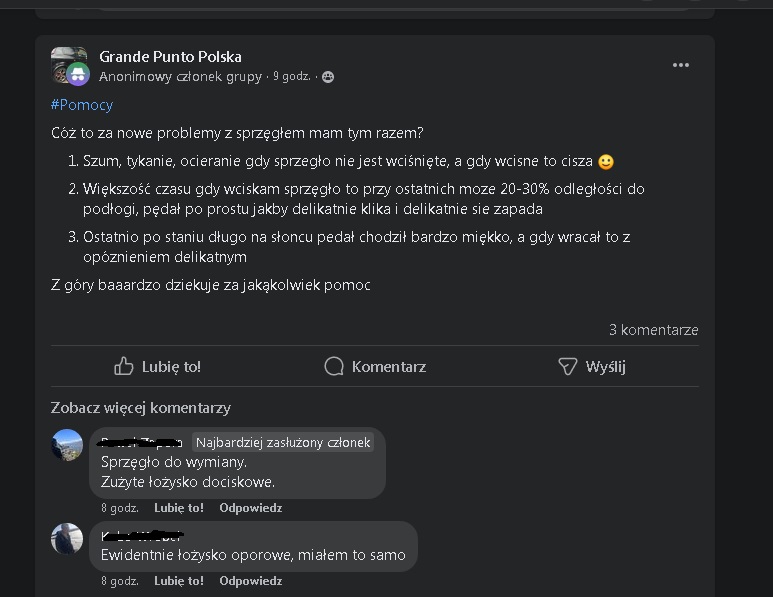Screen dimensions: 773x597
Task: Reply to the "Sprzęgło do wymiany" comment
Action: point(251,508)
